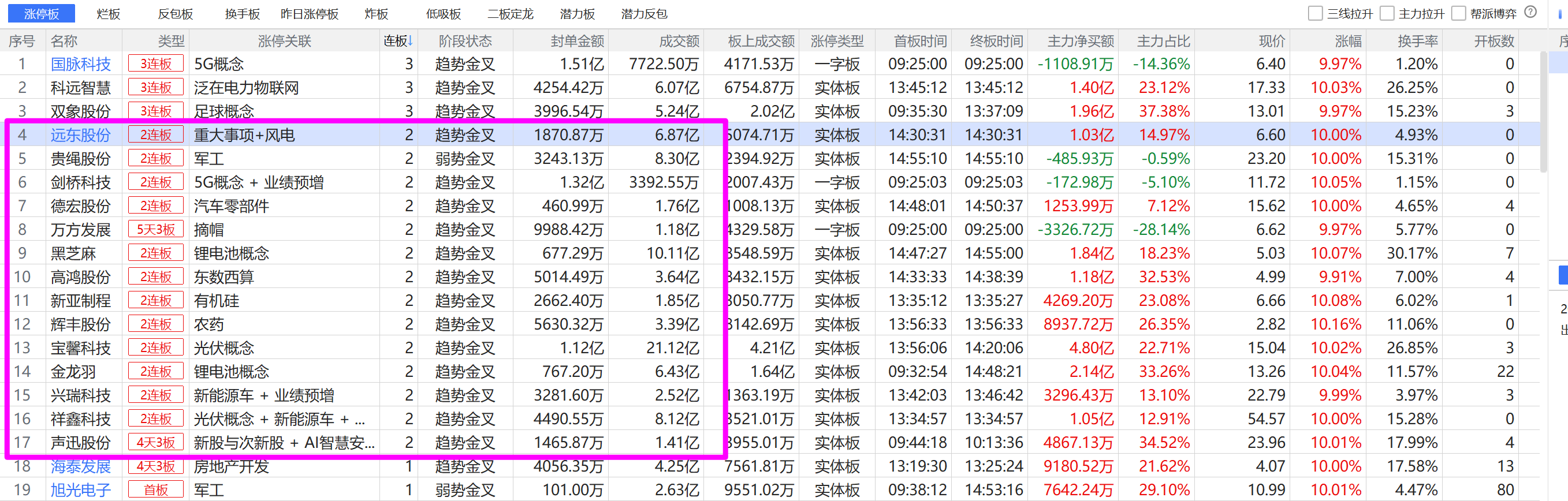Enable the 三线拉升 checkbox

[x=1316, y=13]
